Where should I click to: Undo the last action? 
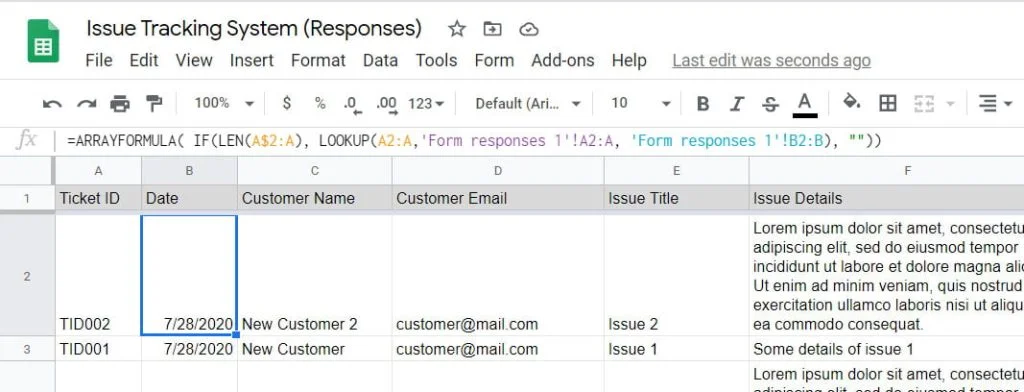pos(52,103)
